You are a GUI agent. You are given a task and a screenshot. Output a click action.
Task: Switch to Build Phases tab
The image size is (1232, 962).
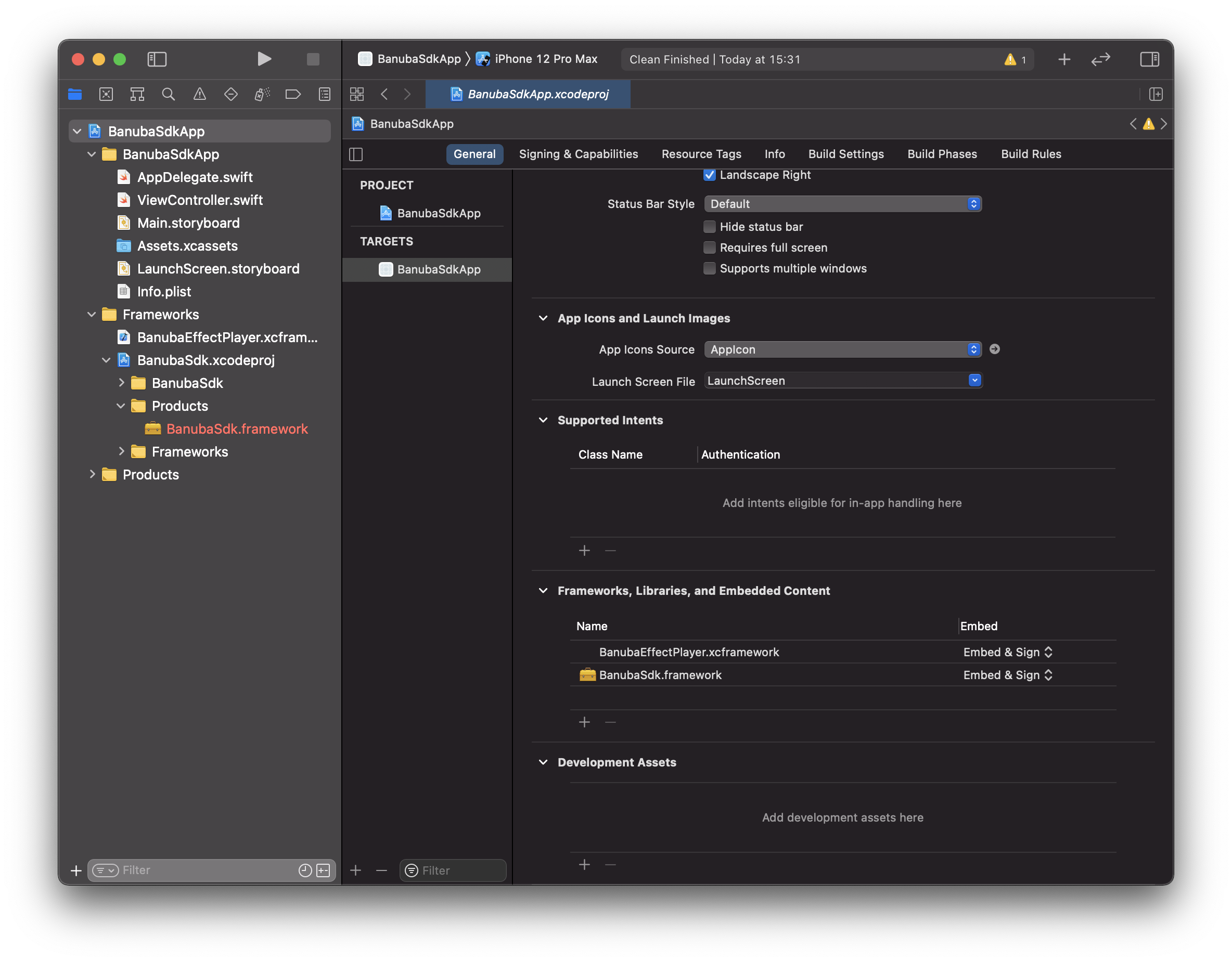click(942, 154)
